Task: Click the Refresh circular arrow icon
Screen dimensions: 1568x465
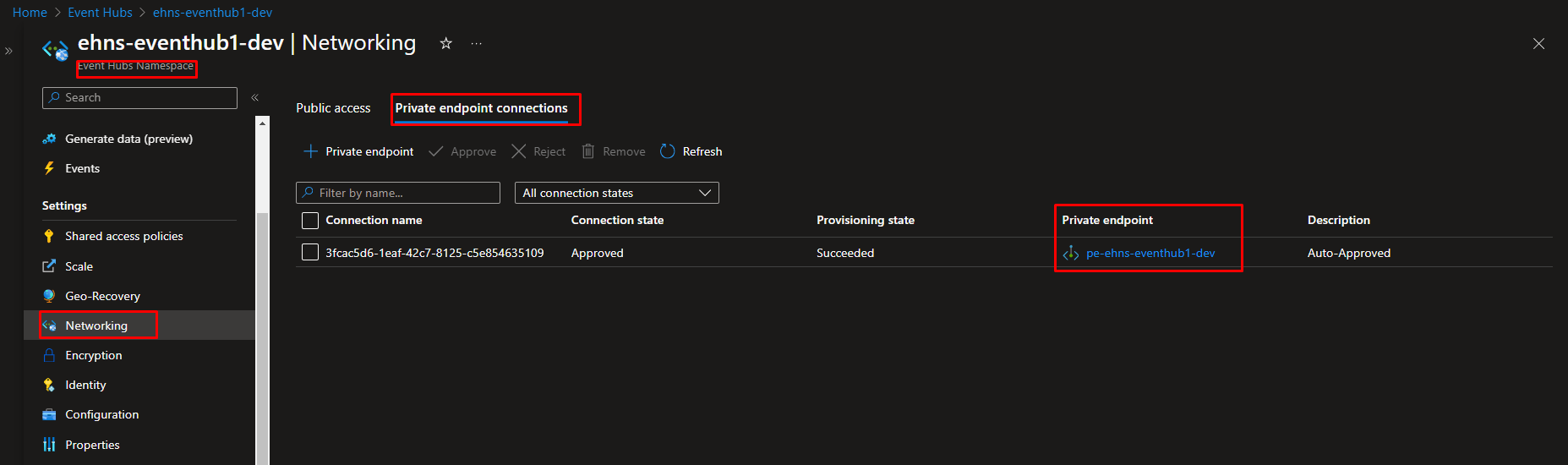Action: [668, 151]
